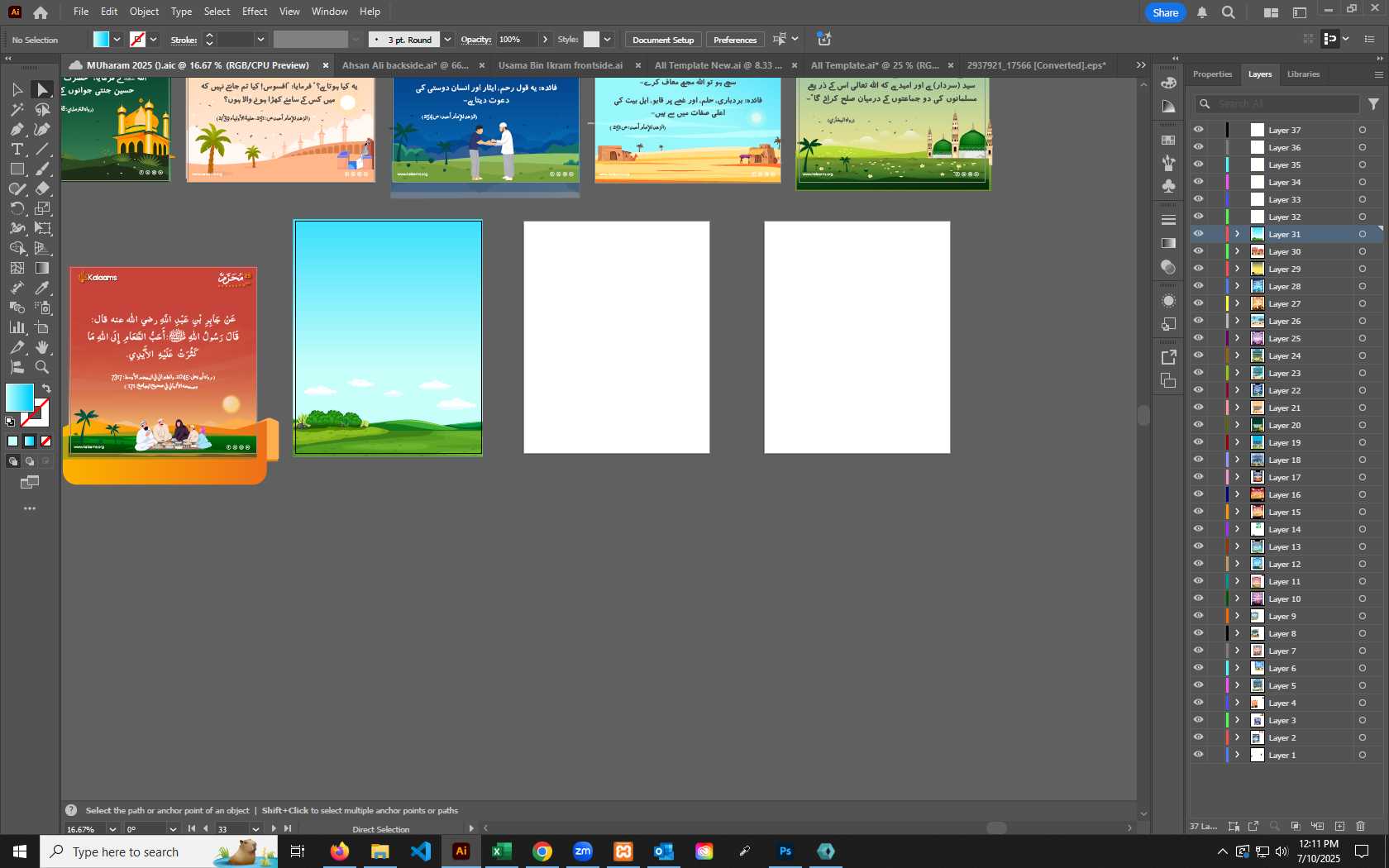The height and width of the screenshot is (868, 1389).
Task: Expand Layer 31 contents
Action: 1238,234
